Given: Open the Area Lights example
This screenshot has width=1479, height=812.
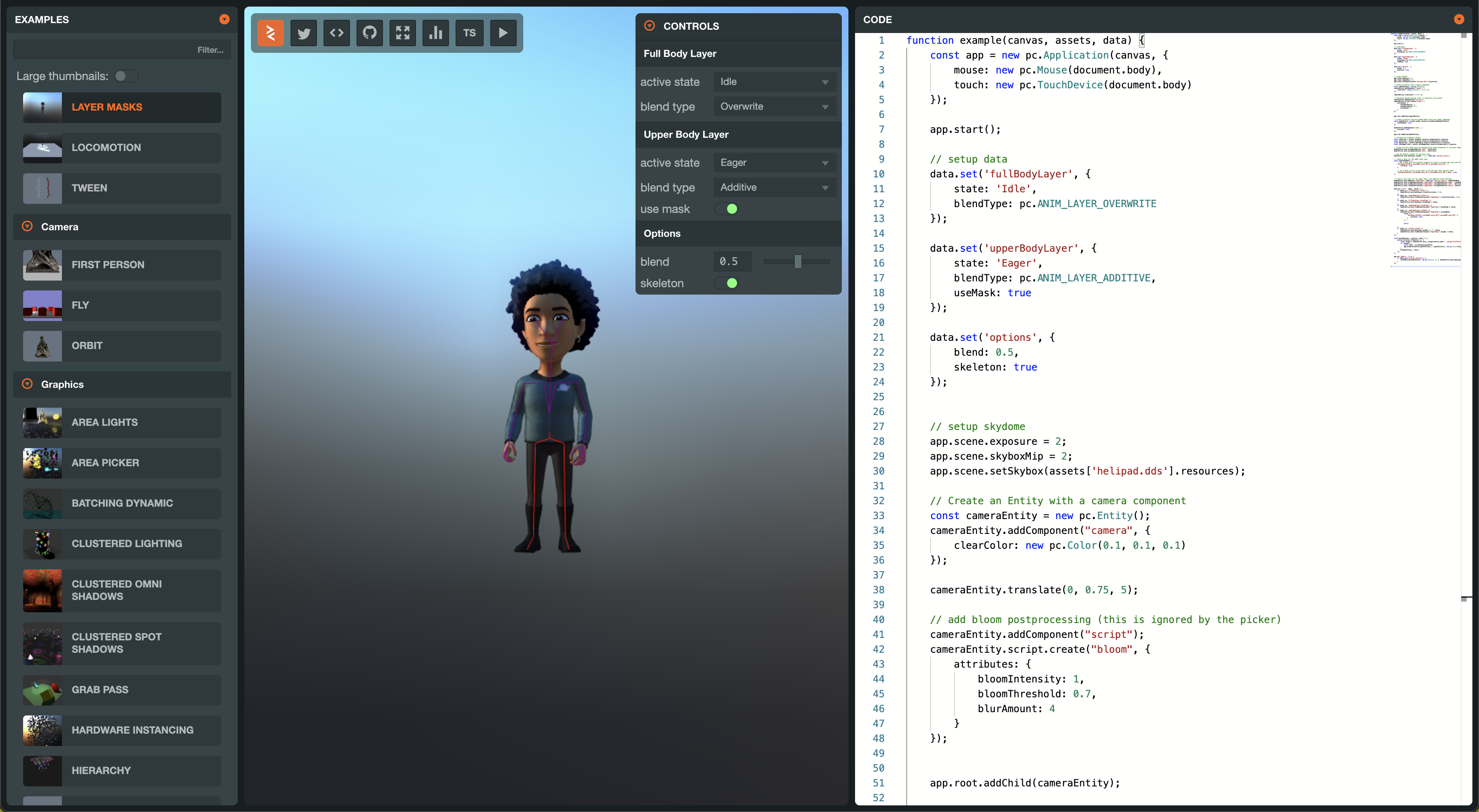Looking at the screenshot, I should pyautogui.click(x=122, y=422).
